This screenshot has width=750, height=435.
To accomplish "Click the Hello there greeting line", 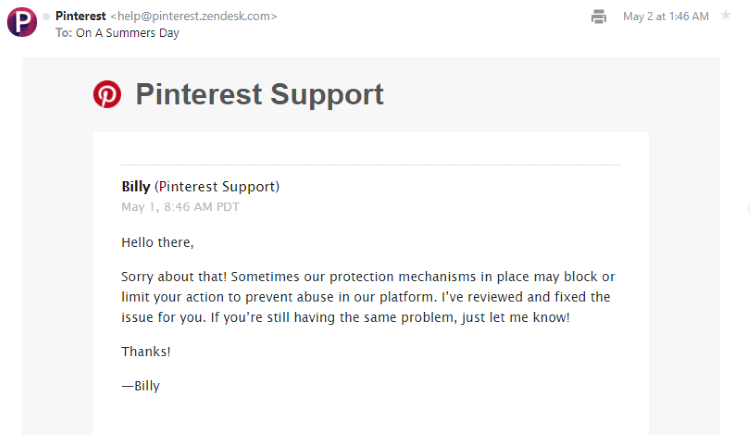I will click(157, 242).
